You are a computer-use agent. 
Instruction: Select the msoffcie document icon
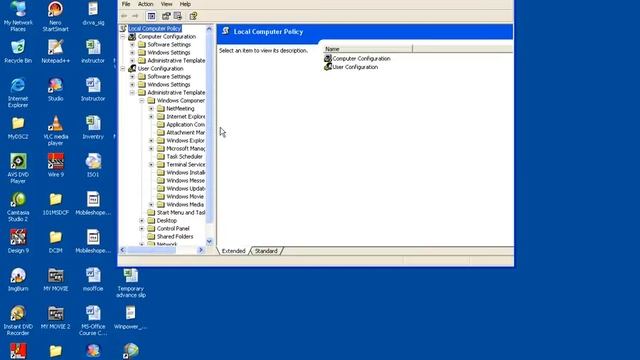(93, 280)
